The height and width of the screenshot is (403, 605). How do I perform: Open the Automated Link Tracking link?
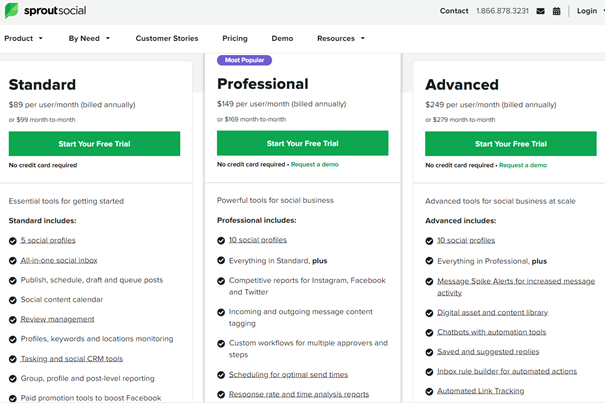point(480,391)
